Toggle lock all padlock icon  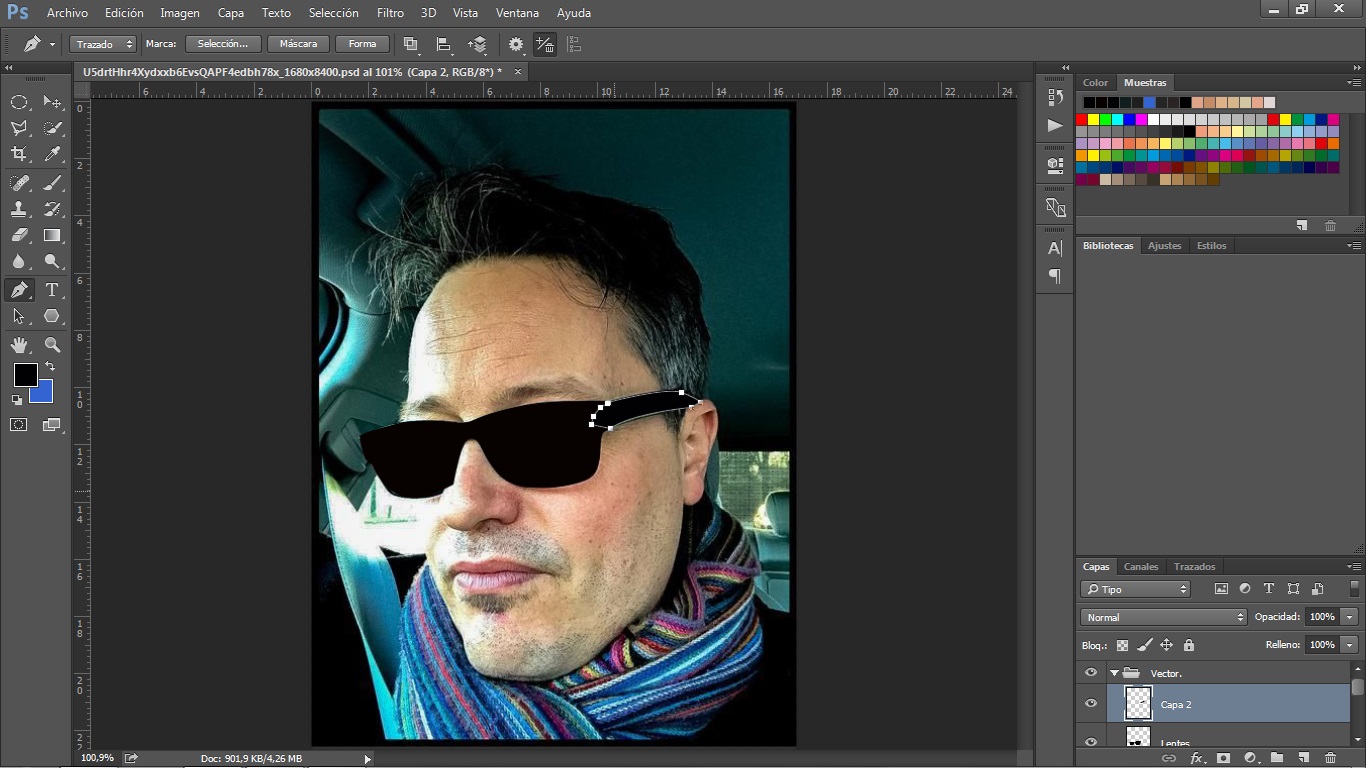pyautogui.click(x=1189, y=645)
